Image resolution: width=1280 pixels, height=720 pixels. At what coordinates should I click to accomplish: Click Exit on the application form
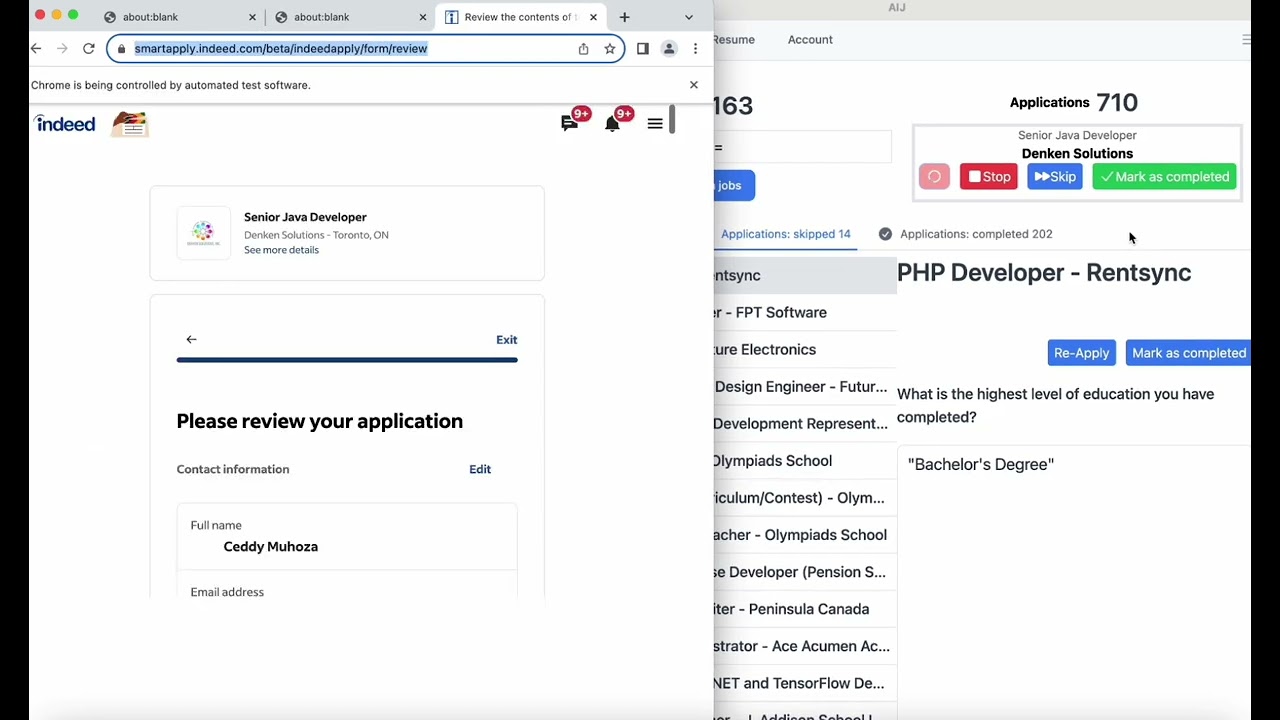click(507, 340)
